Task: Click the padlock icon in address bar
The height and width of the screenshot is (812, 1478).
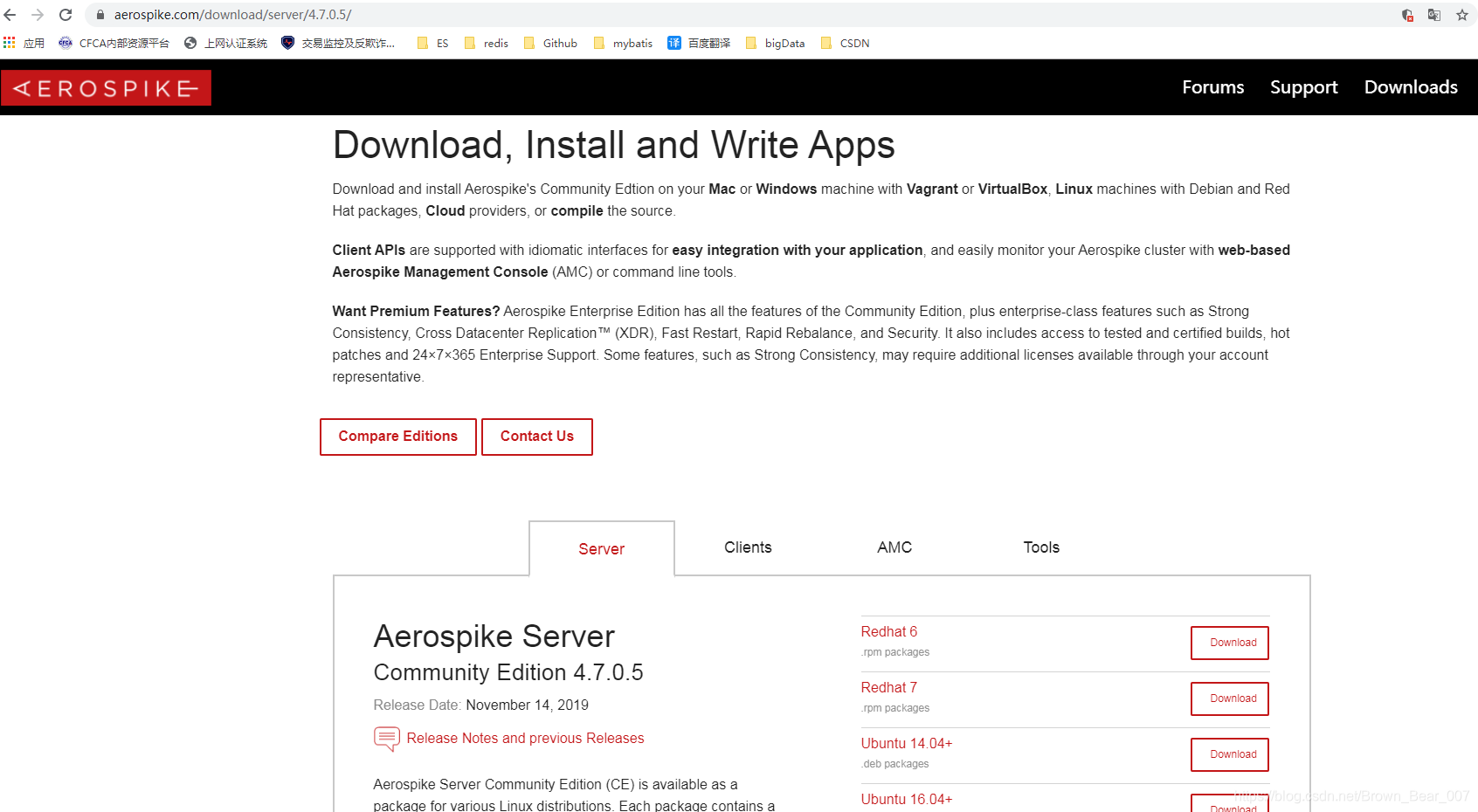Action: pyautogui.click(x=100, y=15)
